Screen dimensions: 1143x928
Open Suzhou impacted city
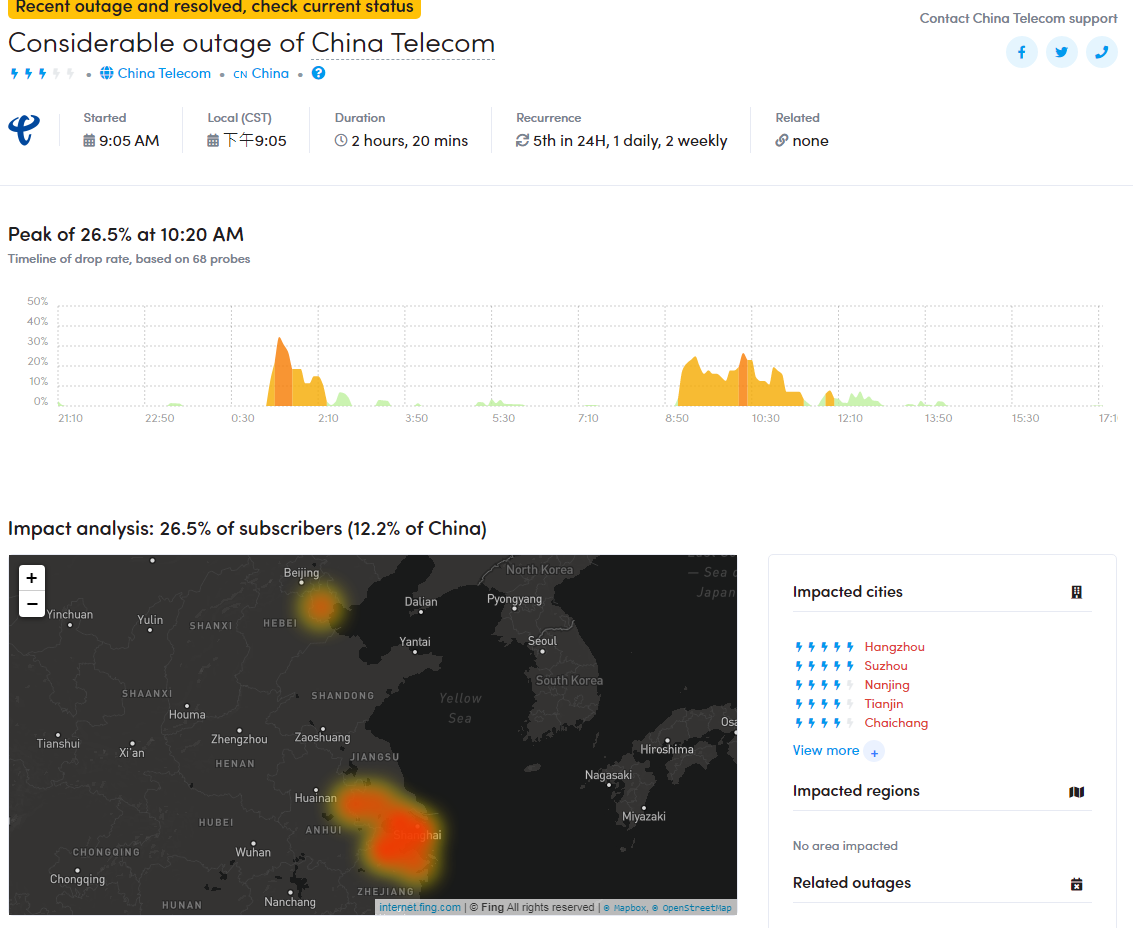tap(886, 666)
